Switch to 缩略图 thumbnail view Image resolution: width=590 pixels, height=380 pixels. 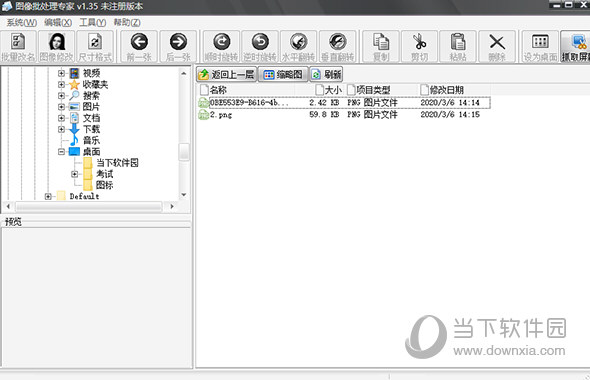(283, 74)
